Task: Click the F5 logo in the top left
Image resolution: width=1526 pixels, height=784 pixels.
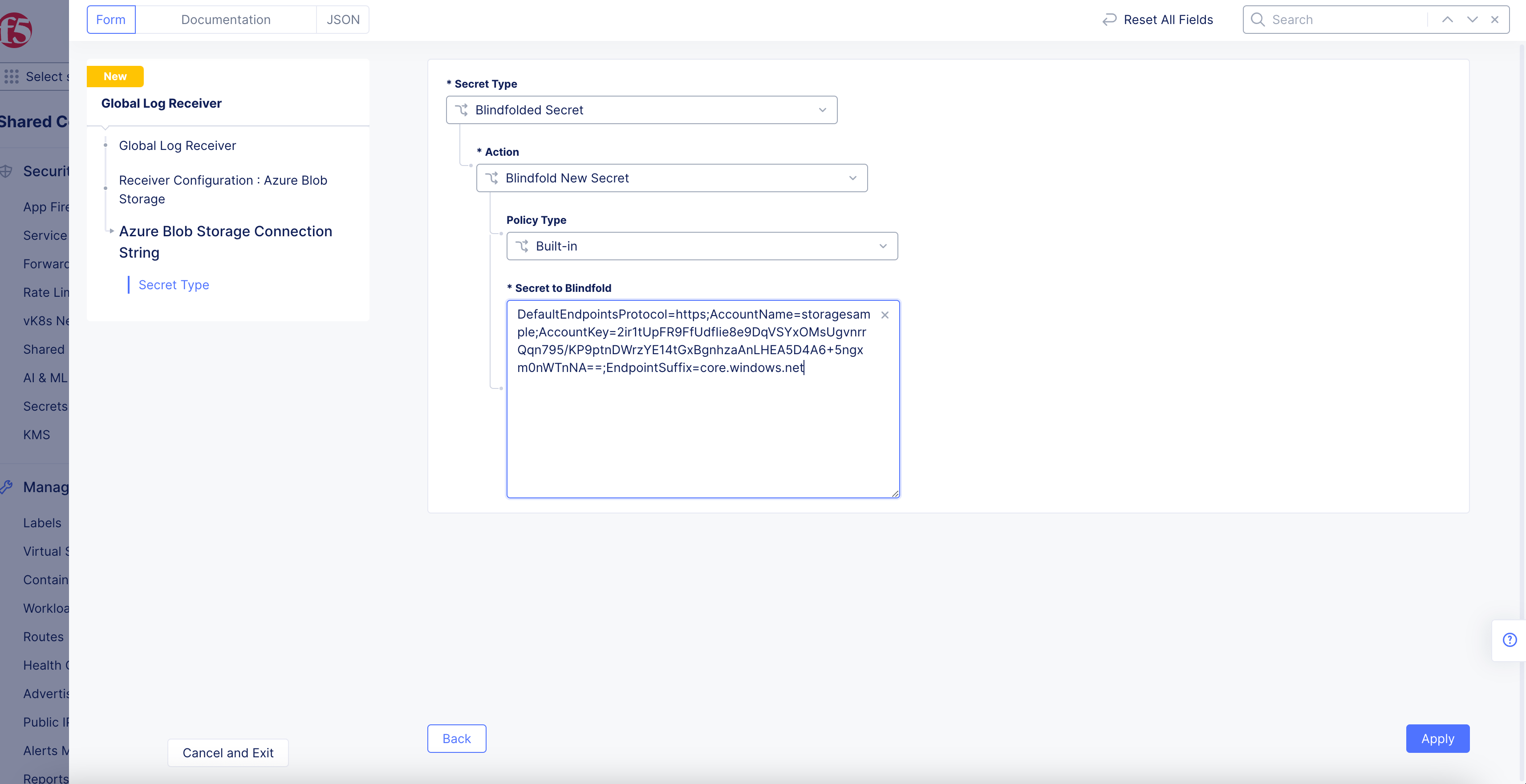Action: pyautogui.click(x=16, y=30)
